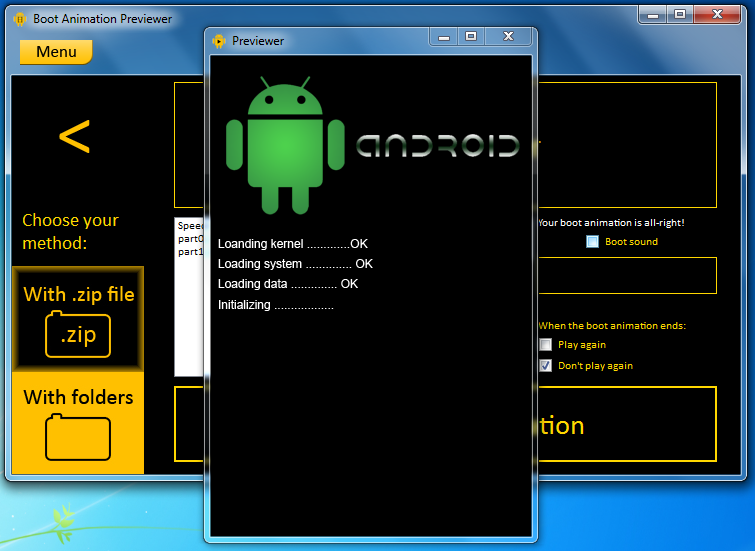Viewport: 755px width, 551px height.
Task: Click the folder icon under With folders
Action: (78, 437)
